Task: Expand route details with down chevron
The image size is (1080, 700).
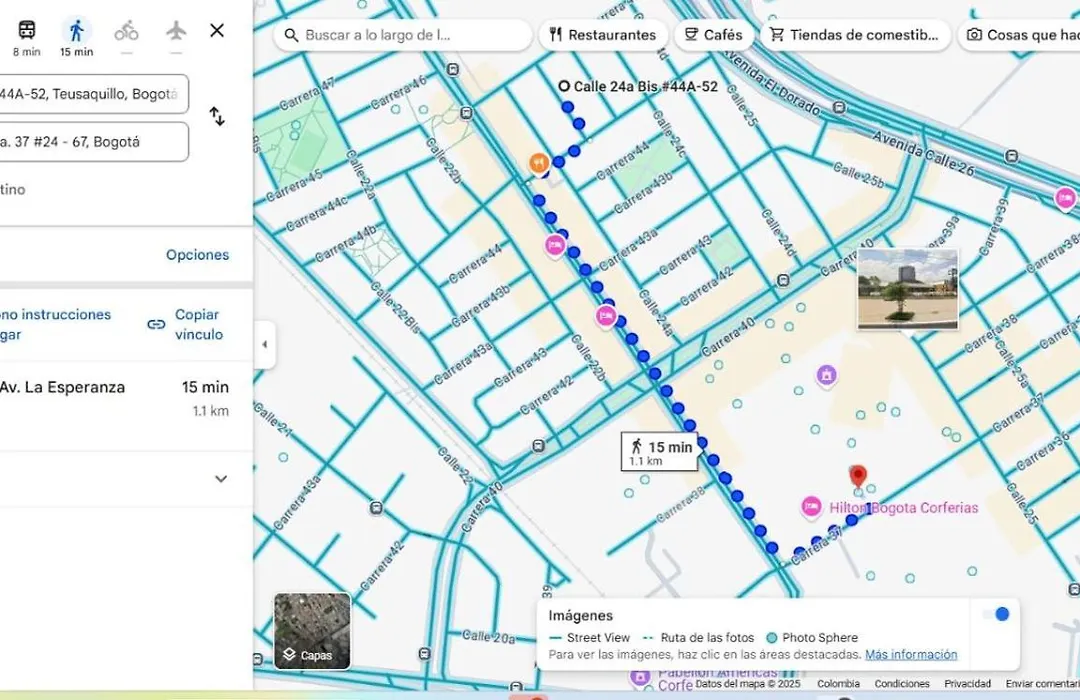Action: (x=221, y=479)
